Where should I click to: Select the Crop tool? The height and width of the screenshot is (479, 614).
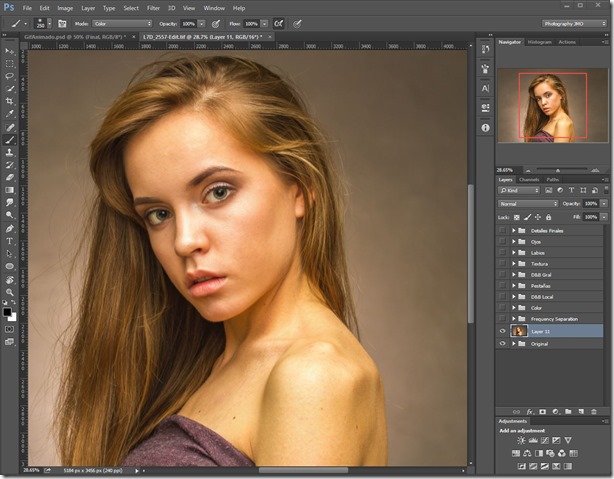coord(9,101)
